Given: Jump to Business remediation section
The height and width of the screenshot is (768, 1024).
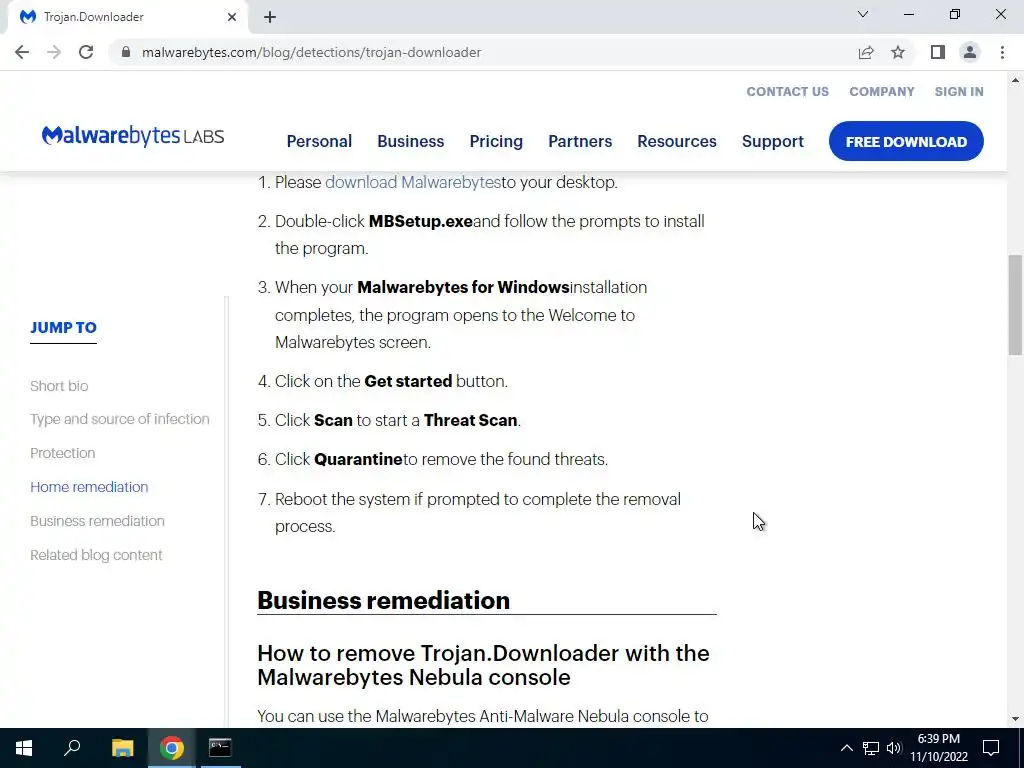Looking at the screenshot, I should pyautogui.click(x=97, y=521).
